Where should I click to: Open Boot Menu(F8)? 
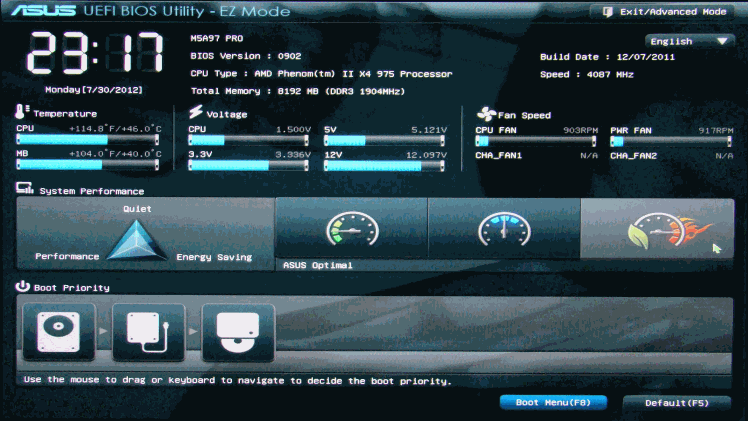tap(553, 402)
